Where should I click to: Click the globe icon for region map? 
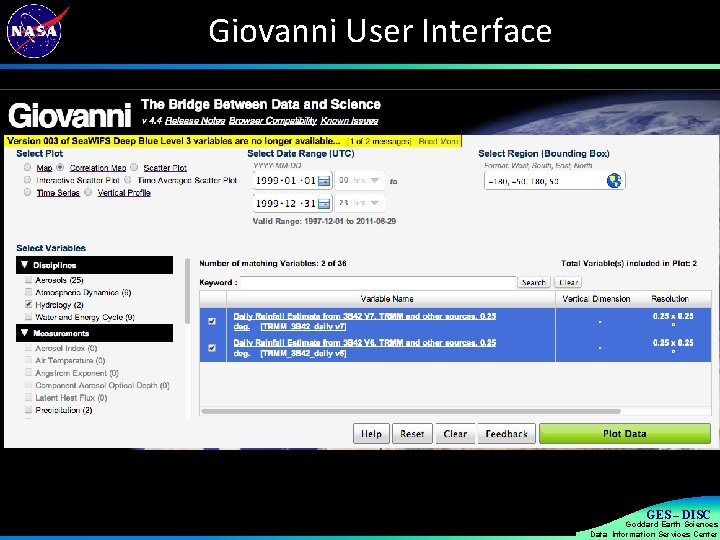coord(614,181)
